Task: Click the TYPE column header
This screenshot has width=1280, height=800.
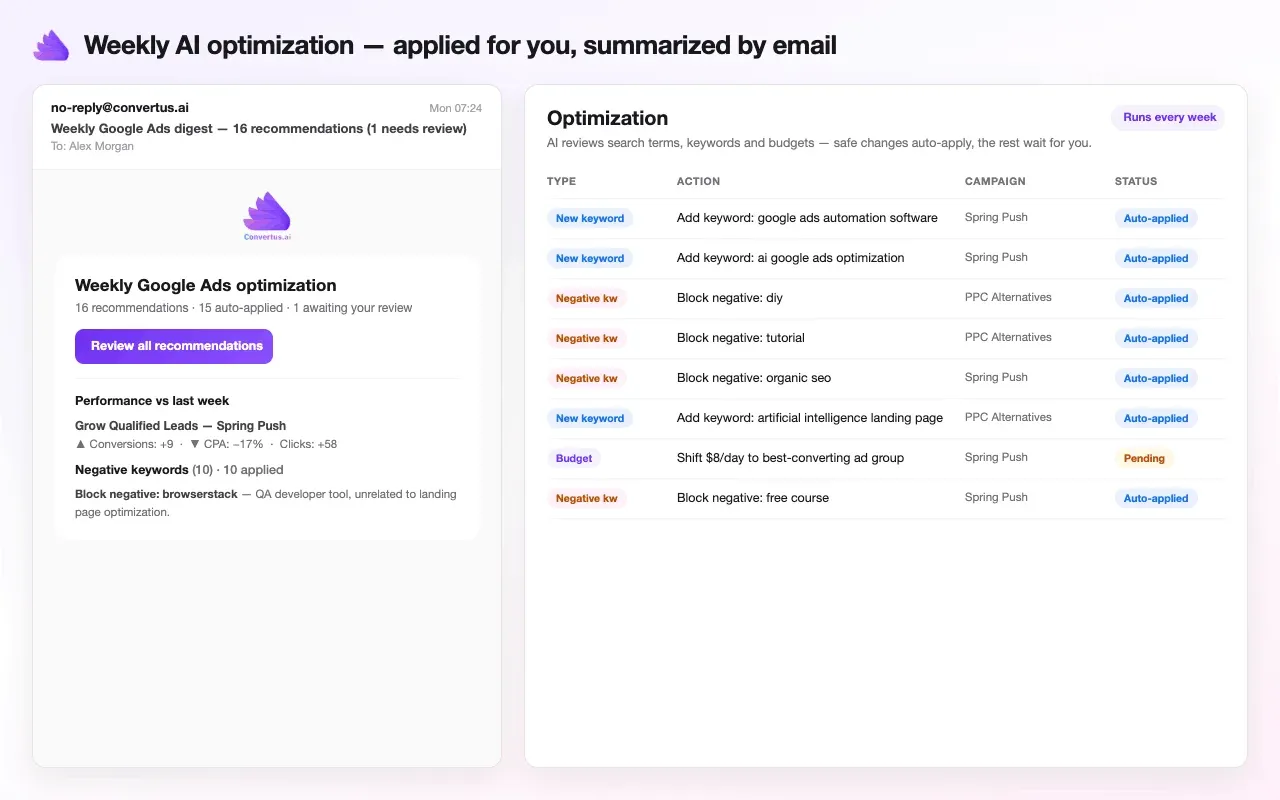Action: (x=562, y=182)
